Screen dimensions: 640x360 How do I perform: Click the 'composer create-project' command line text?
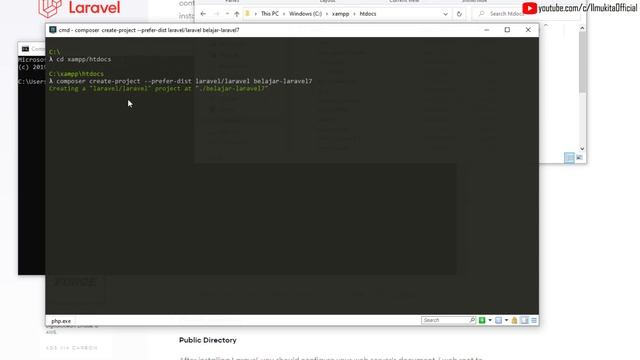point(184,81)
